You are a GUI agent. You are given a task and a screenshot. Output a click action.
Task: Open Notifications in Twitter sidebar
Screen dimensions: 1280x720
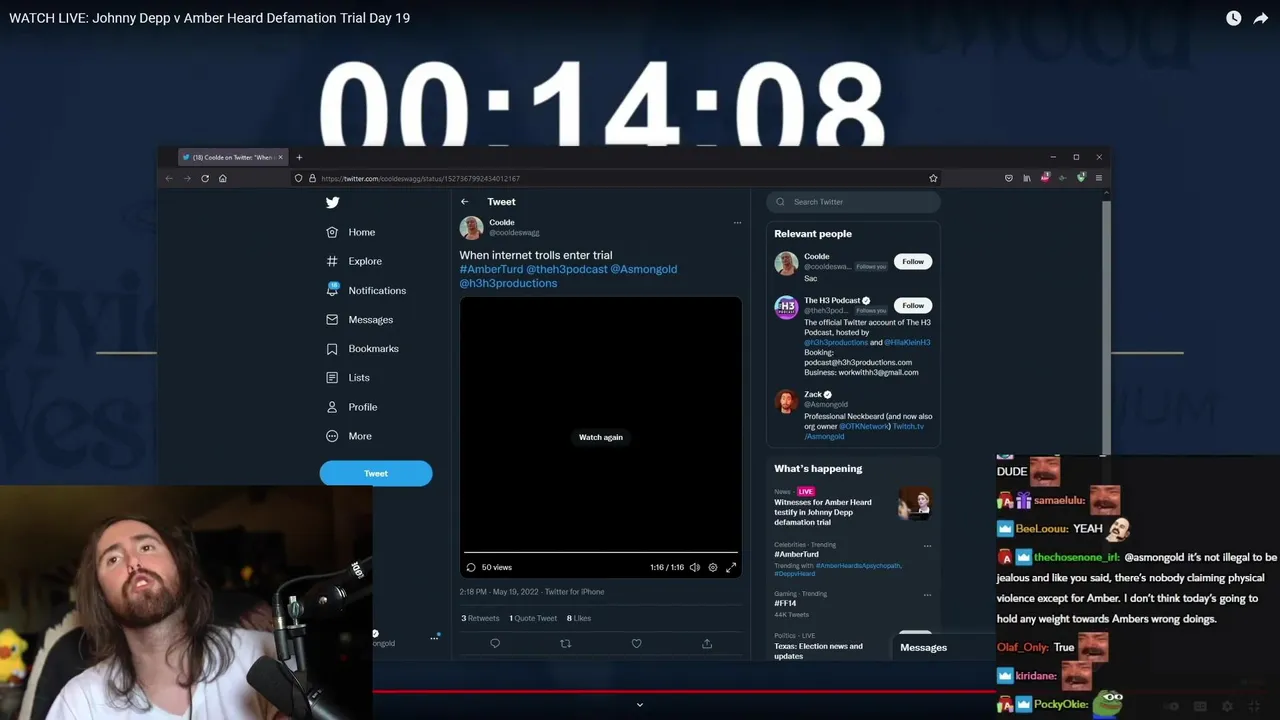pos(366,290)
